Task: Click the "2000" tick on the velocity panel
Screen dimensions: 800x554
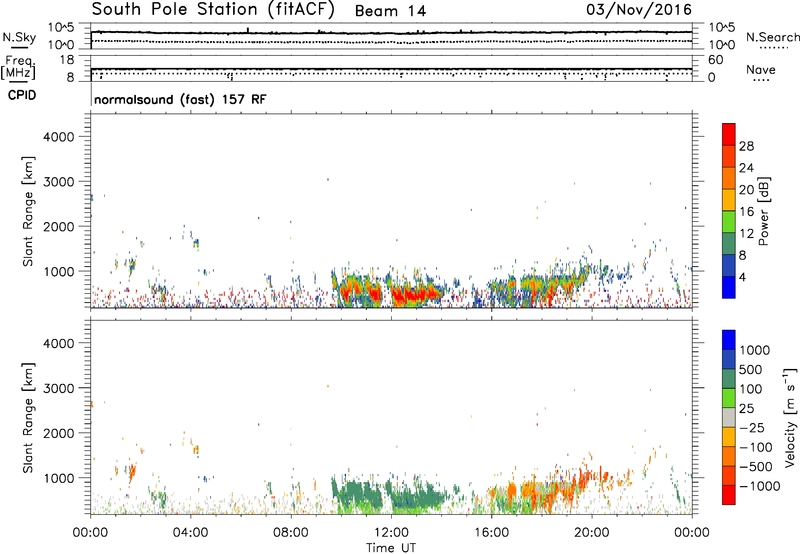Action: 58,433
